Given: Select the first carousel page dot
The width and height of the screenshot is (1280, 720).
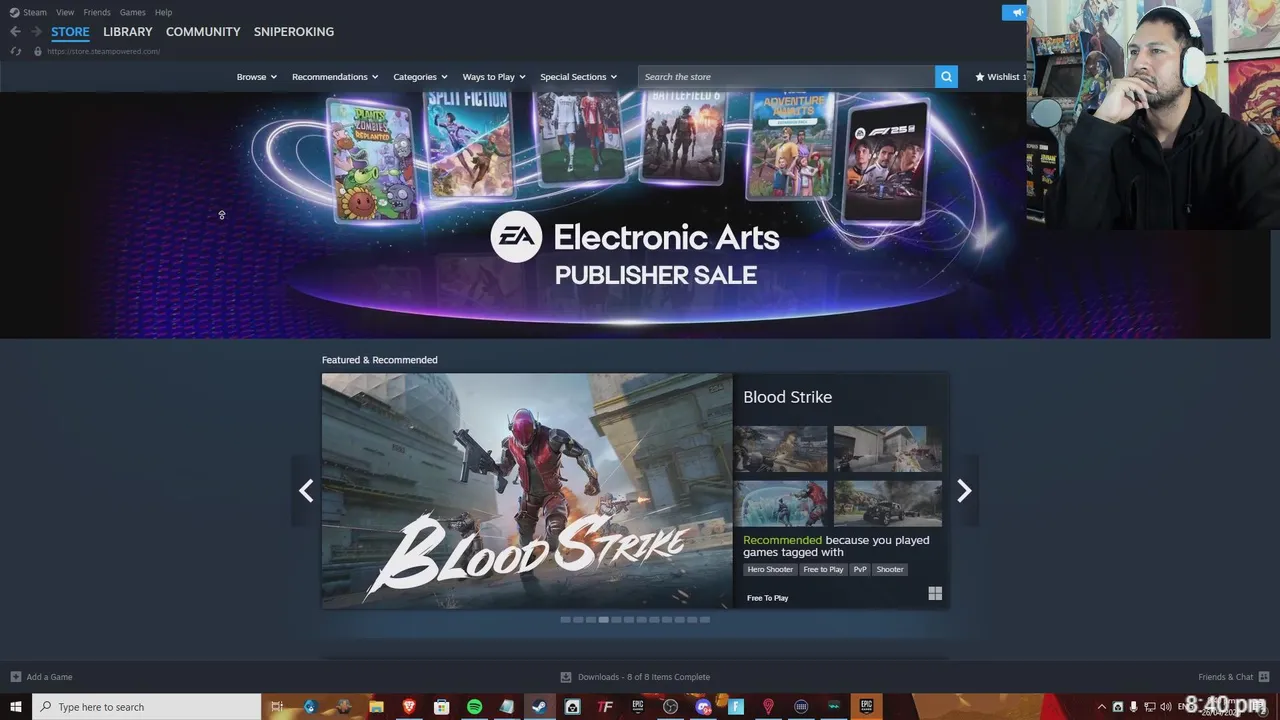Looking at the screenshot, I should [x=565, y=620].
